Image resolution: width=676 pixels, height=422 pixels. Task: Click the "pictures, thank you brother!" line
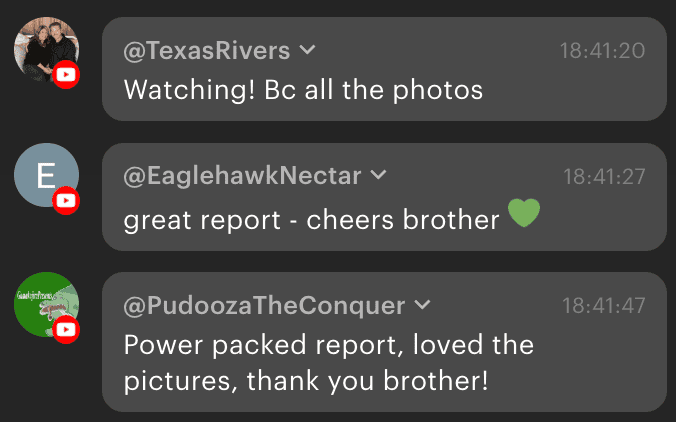[x=306, y=381]
